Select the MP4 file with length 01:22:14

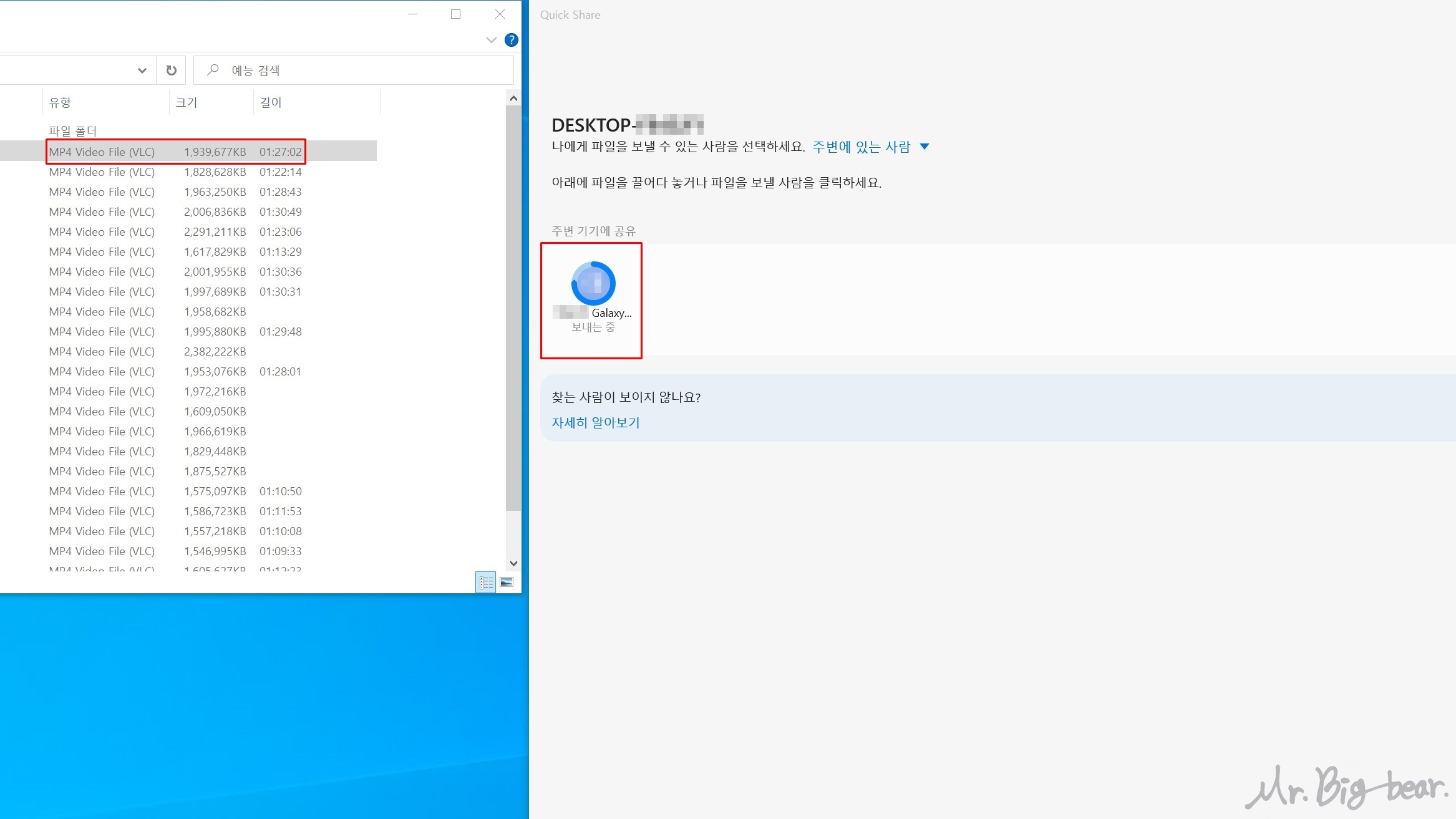[175, 172]
